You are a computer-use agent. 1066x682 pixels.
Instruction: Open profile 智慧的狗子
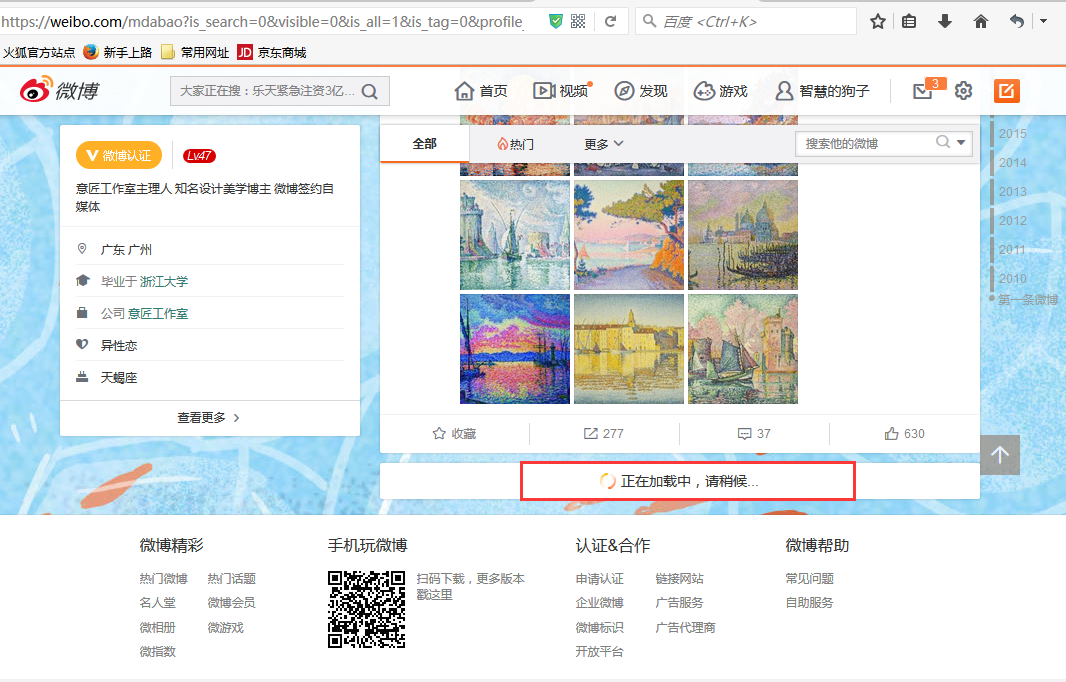pyautogui.click(x=823, y=90)
